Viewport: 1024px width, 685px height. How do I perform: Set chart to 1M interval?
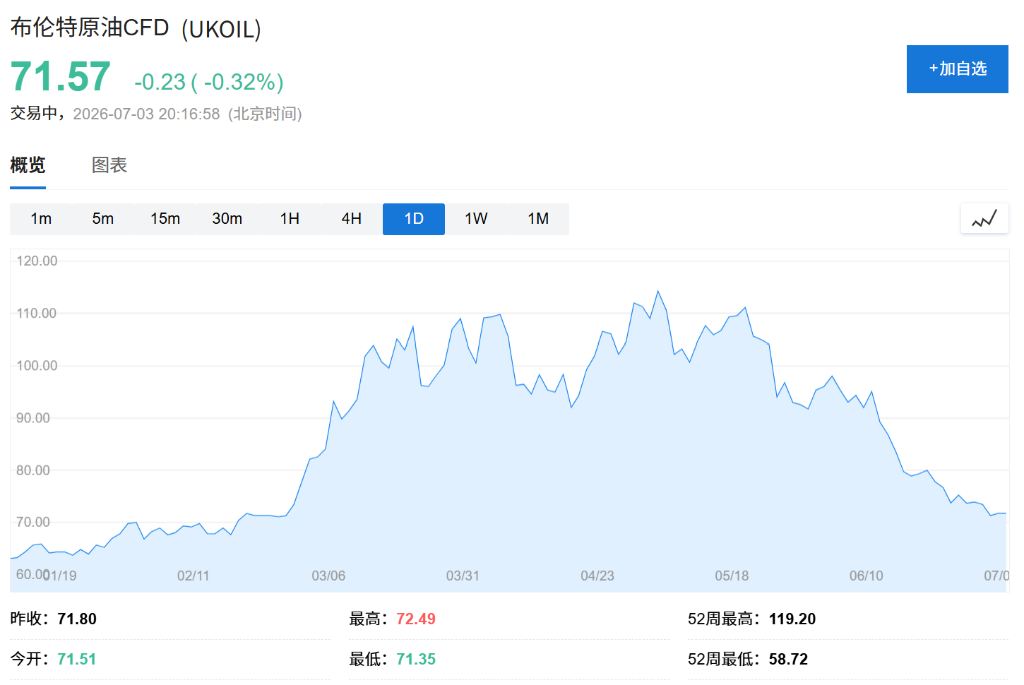(538, 219)
